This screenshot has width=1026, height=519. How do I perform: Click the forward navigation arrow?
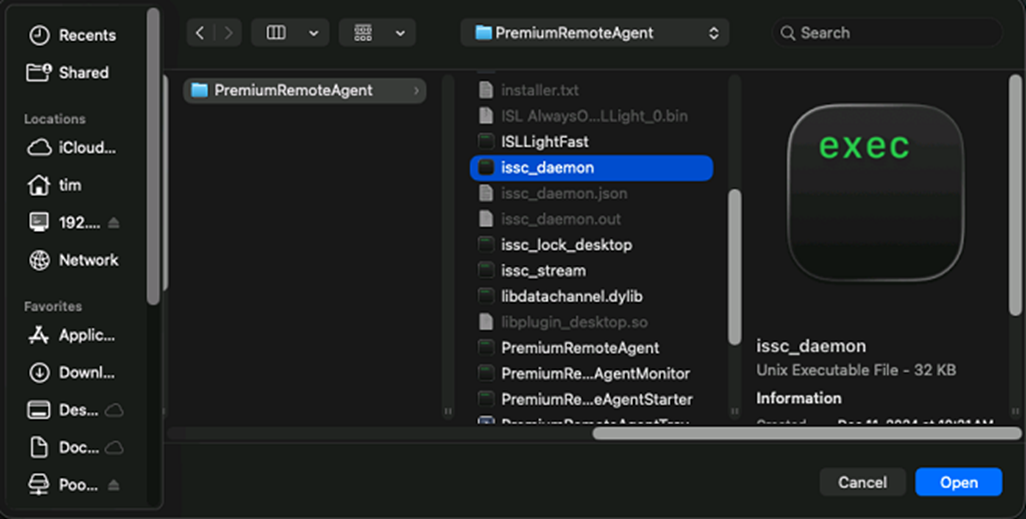(227, 33)
